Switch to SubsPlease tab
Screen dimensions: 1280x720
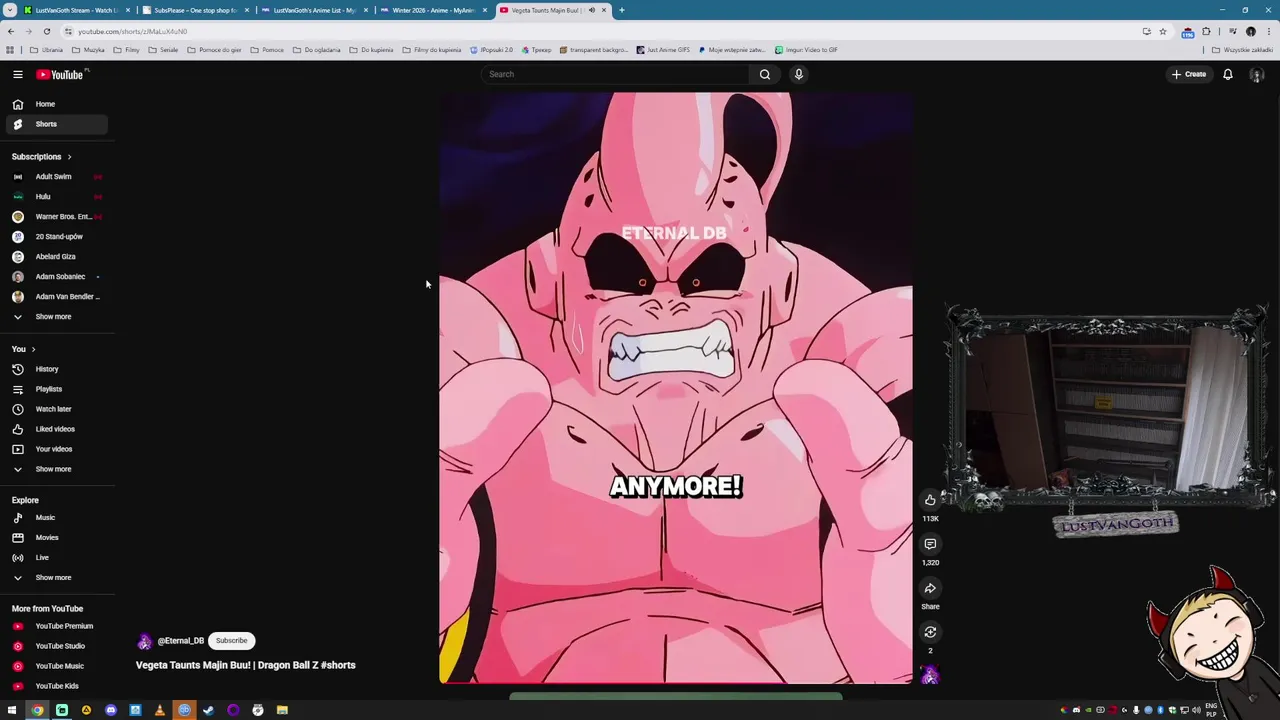pos(195,10)
